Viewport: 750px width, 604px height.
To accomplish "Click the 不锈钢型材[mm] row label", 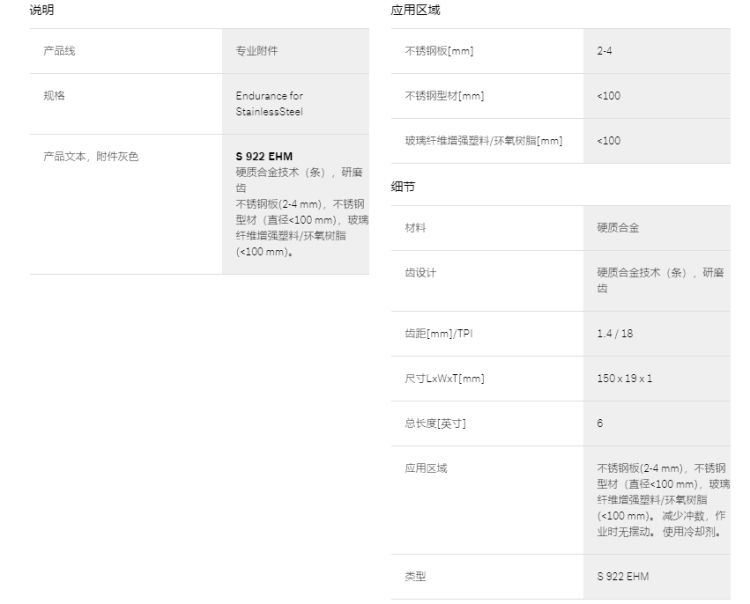I will 443,96.
